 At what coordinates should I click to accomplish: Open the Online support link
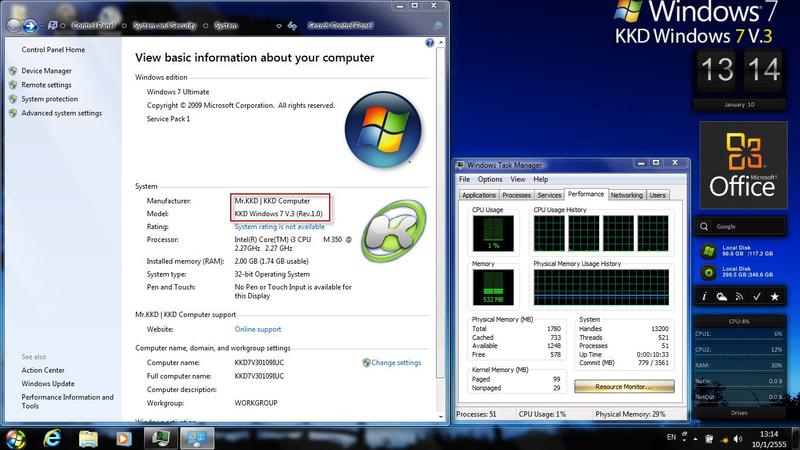click(258, 330)
